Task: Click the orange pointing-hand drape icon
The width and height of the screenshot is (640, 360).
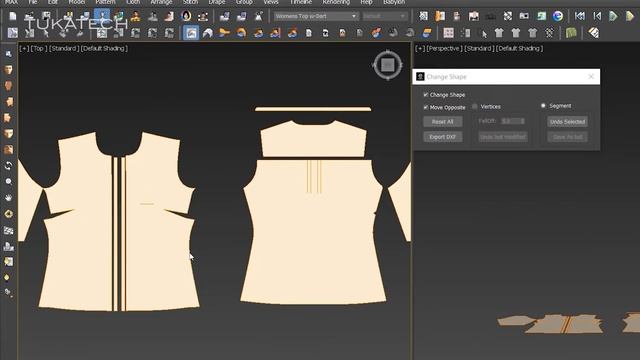Action: (x=224, y=33)
